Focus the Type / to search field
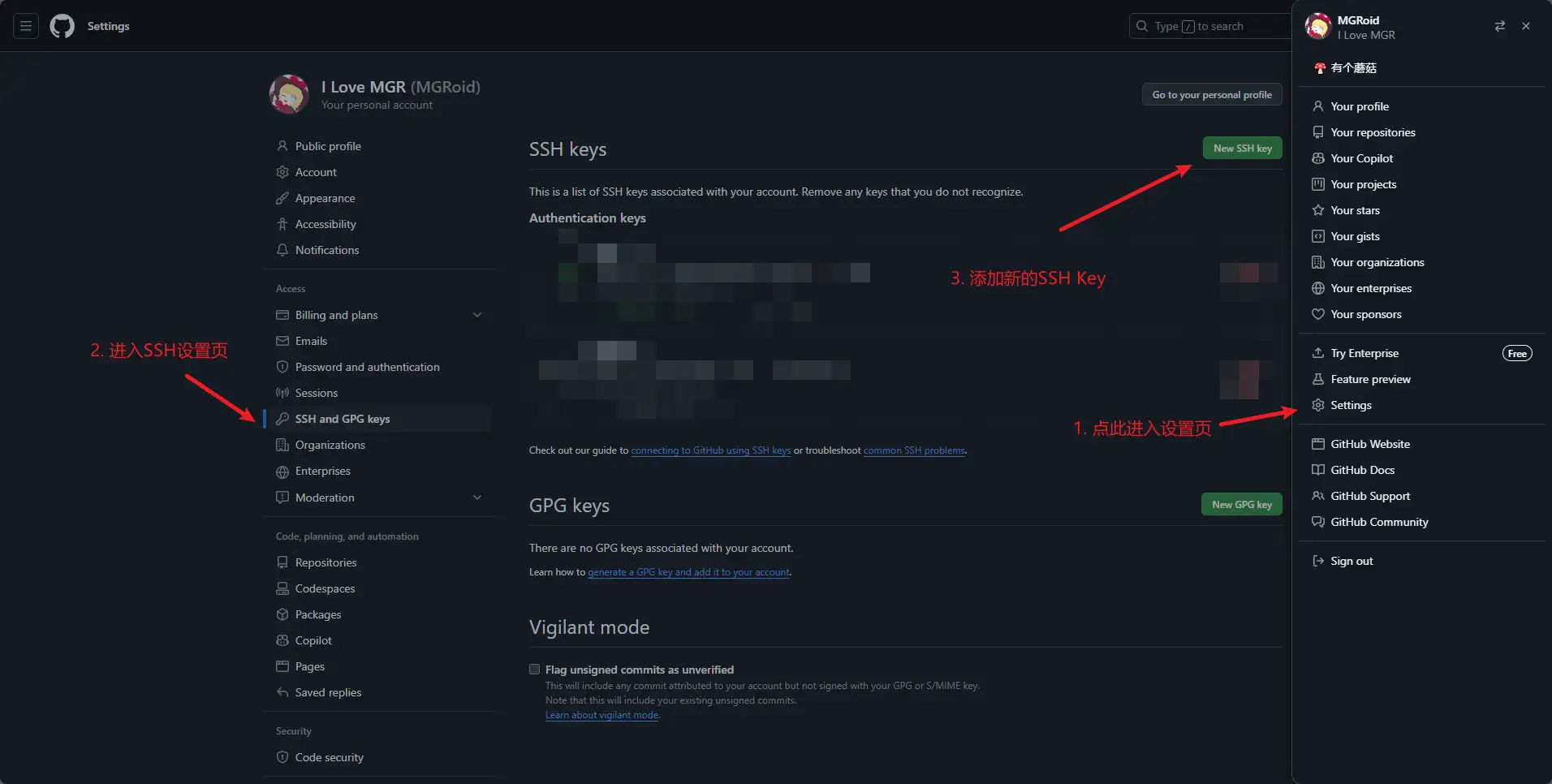 pos(1209,26)
